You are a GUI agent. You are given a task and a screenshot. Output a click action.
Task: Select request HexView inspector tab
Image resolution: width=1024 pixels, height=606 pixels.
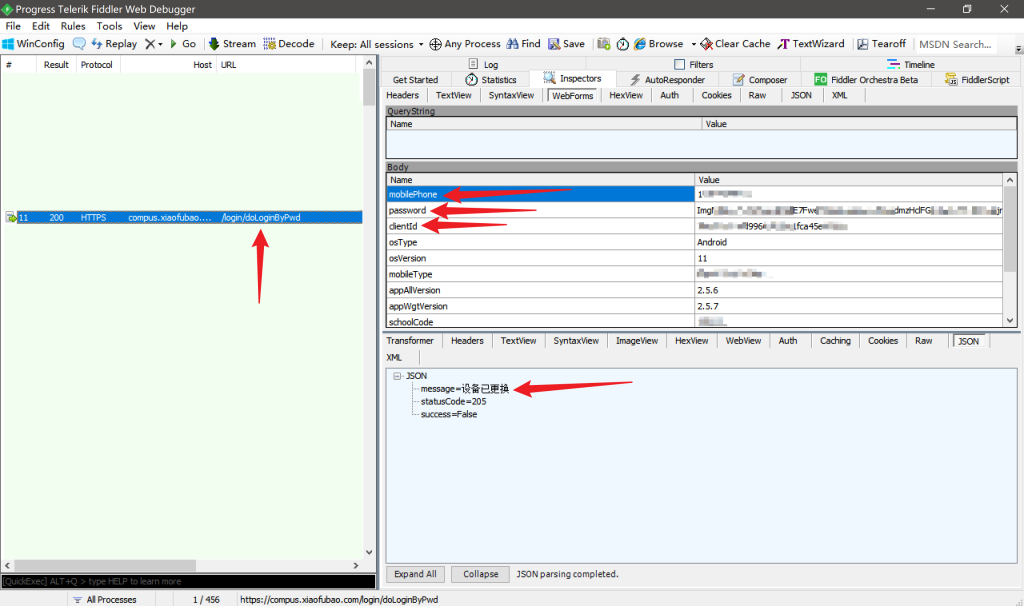coord(626,95)
